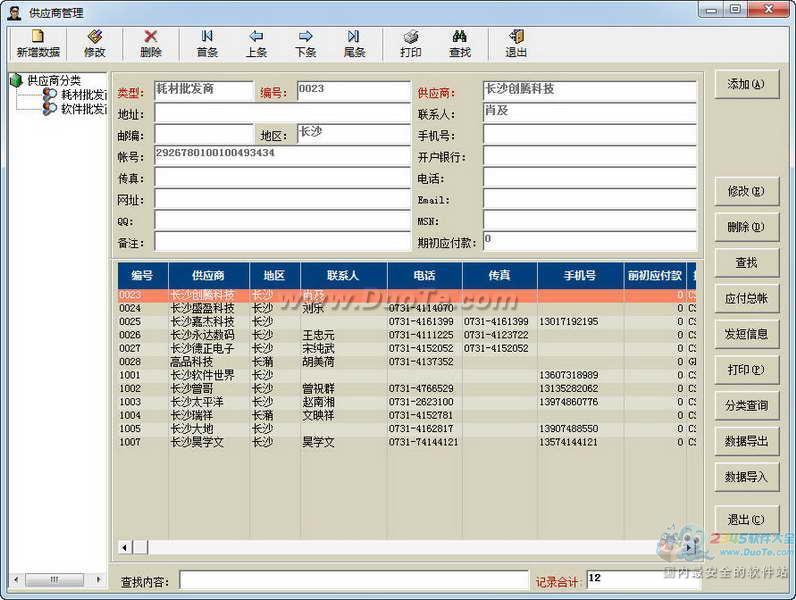Click the 联系人 column header
The width and height of the screenshot is (796, 600).
tap(343, 276)
